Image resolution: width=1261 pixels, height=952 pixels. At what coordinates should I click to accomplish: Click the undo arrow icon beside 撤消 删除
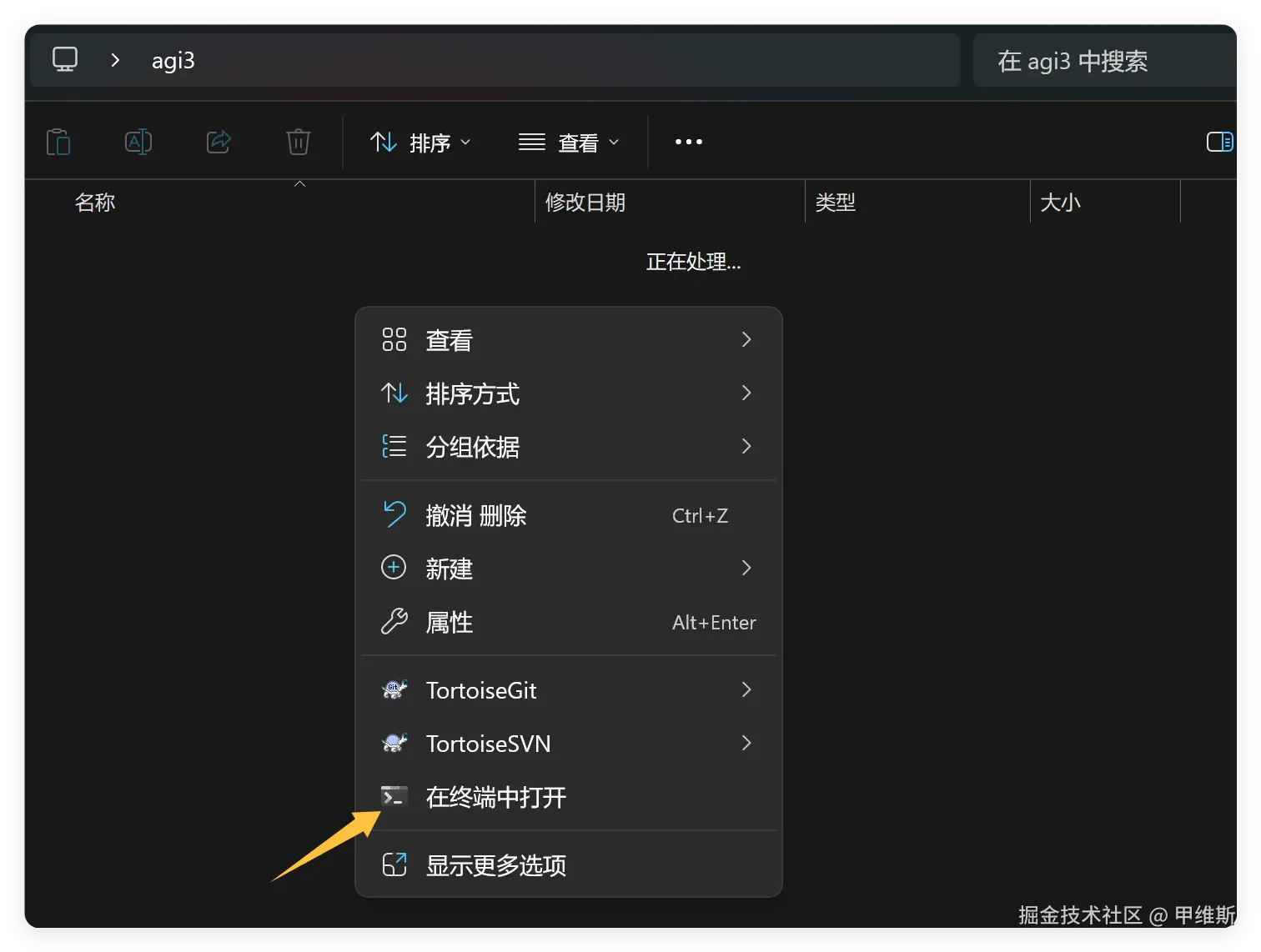coord(394,514)
